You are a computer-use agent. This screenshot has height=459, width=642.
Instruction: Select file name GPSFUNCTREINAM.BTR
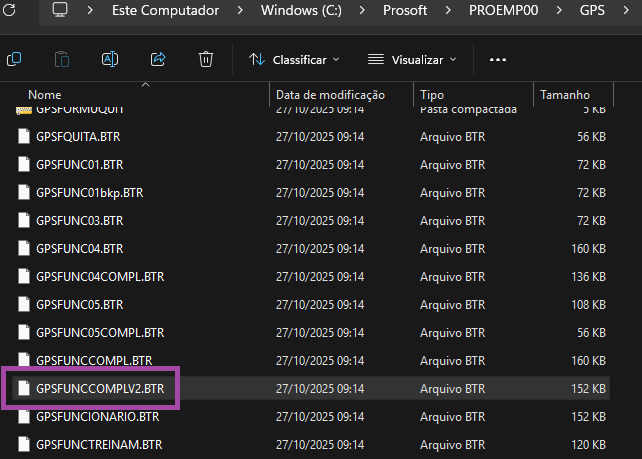[99, 444]
